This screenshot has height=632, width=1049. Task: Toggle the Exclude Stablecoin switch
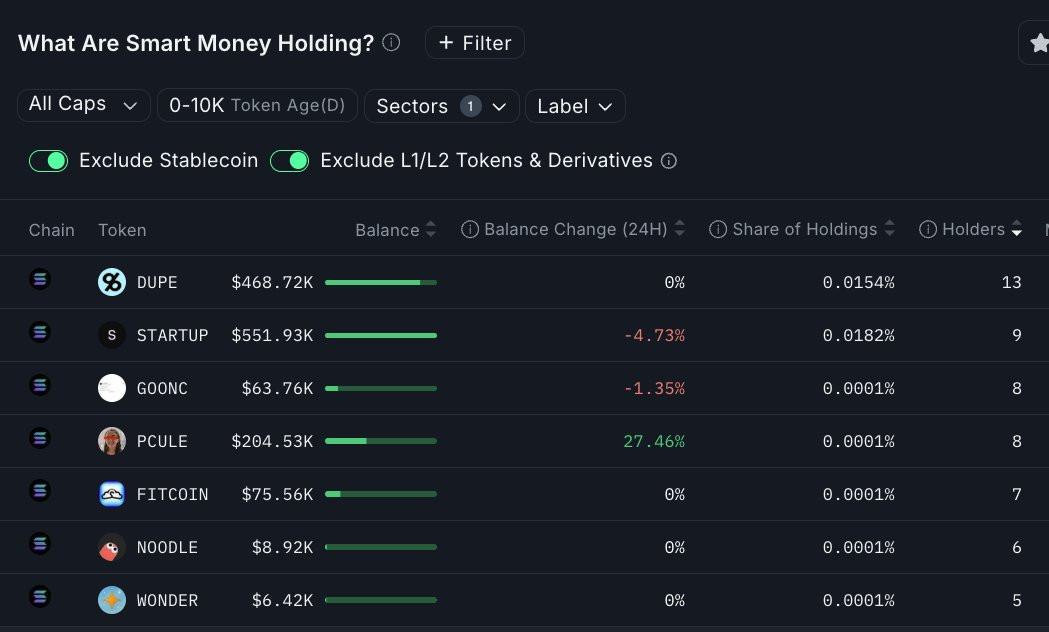coord(48,161)
